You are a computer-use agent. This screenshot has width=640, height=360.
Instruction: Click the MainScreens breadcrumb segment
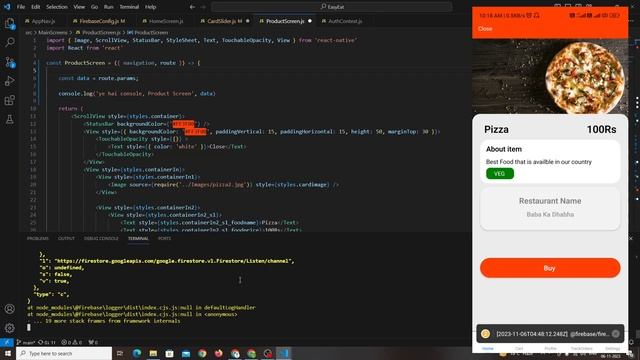(x=53, y=32)
